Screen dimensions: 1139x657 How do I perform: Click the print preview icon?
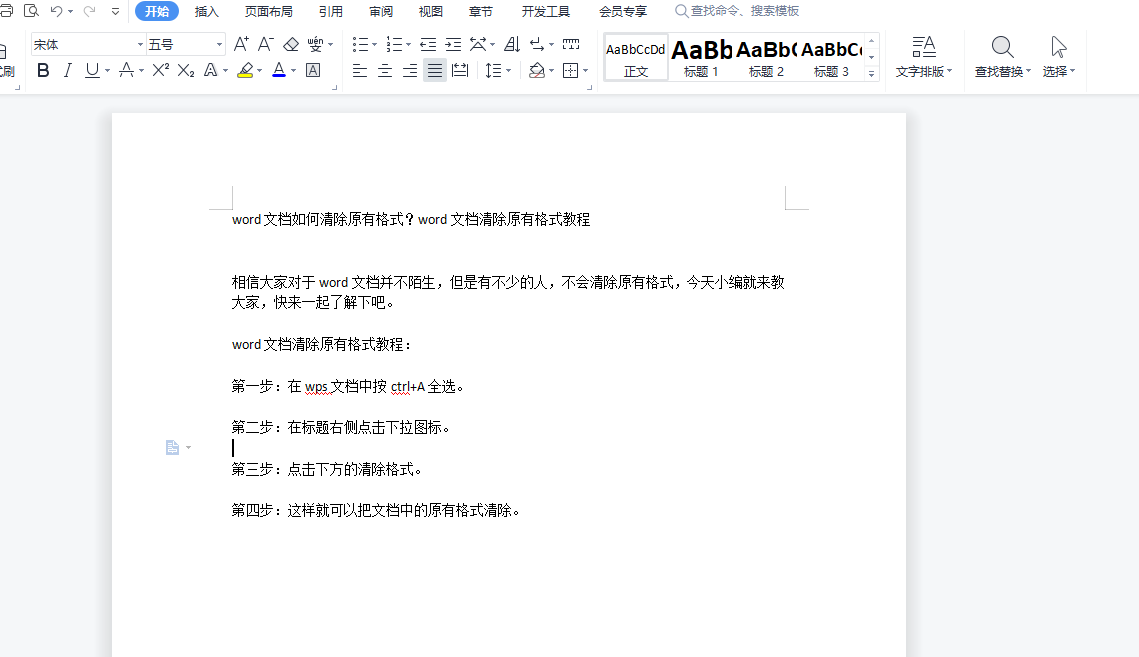[x=31, y=11]
